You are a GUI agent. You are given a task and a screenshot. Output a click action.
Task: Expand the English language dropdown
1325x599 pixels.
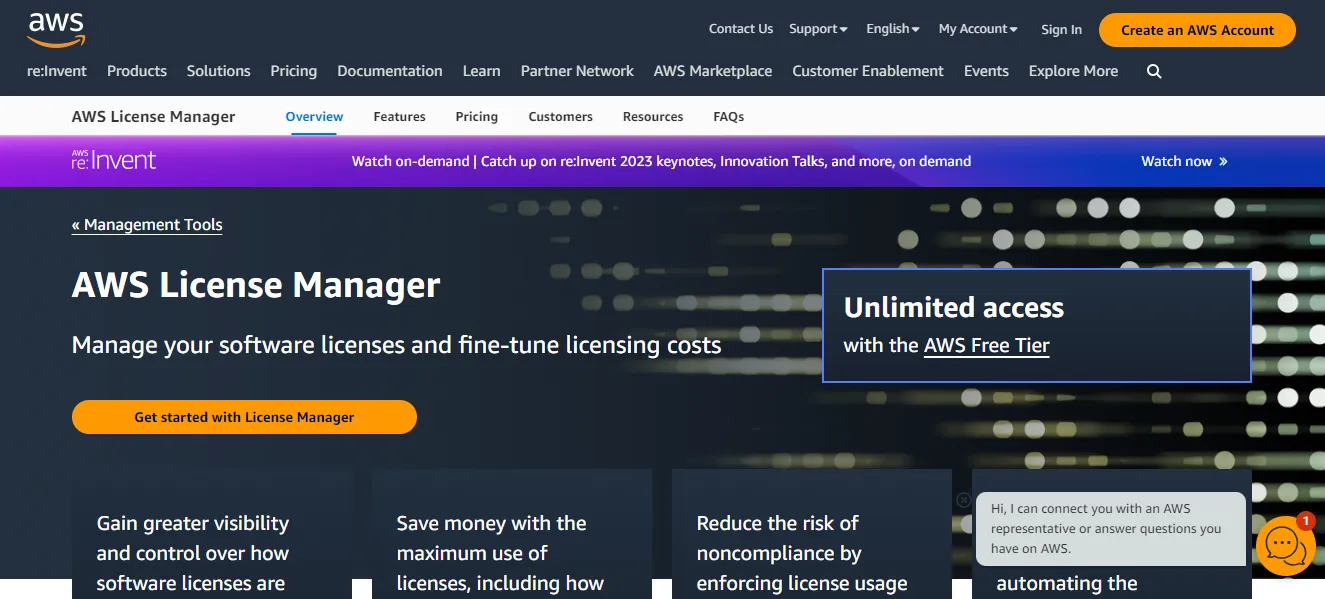[893, 29]
